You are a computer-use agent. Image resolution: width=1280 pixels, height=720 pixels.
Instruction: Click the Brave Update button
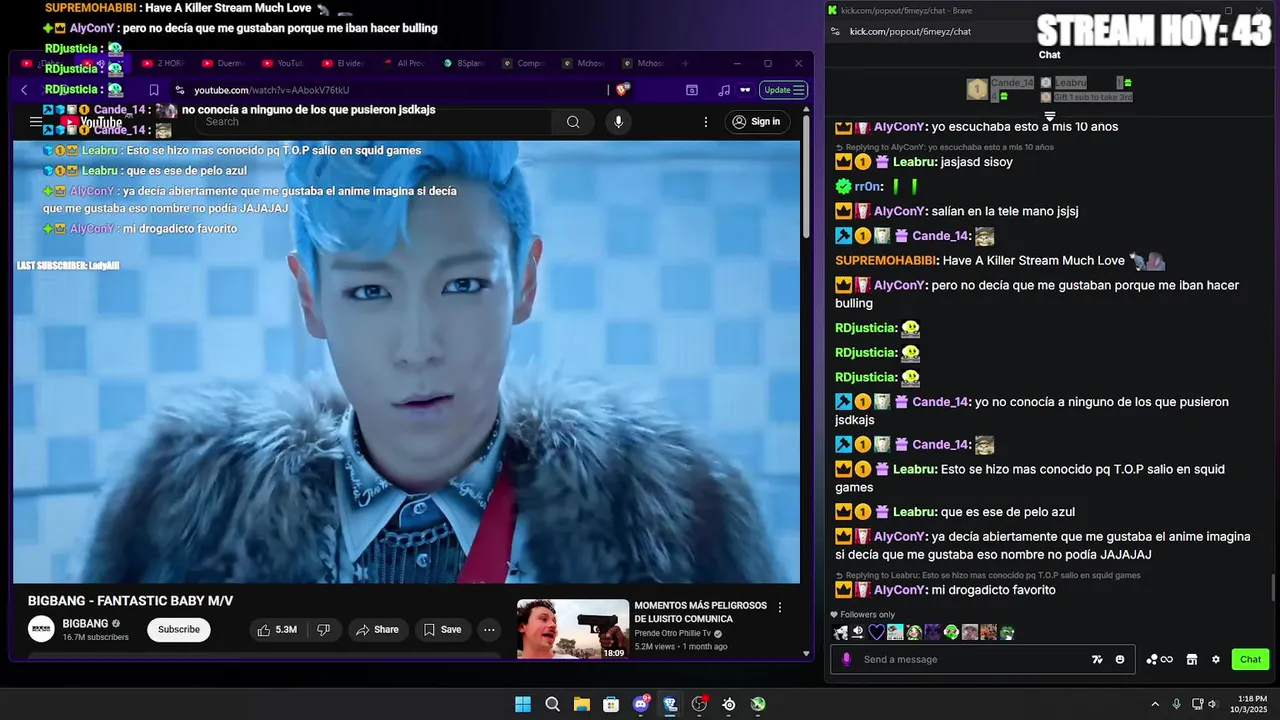pos(784,90)
